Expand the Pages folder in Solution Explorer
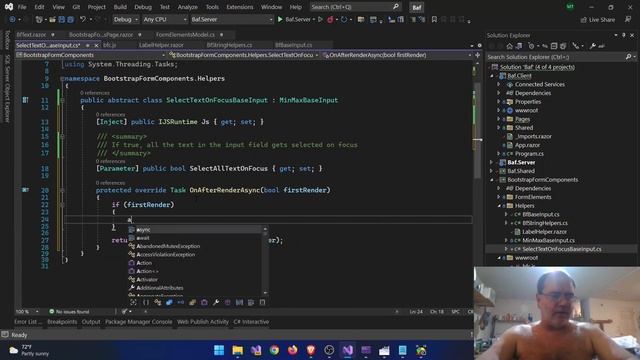Viewport: 640px width, 360px height. [499, 119]
